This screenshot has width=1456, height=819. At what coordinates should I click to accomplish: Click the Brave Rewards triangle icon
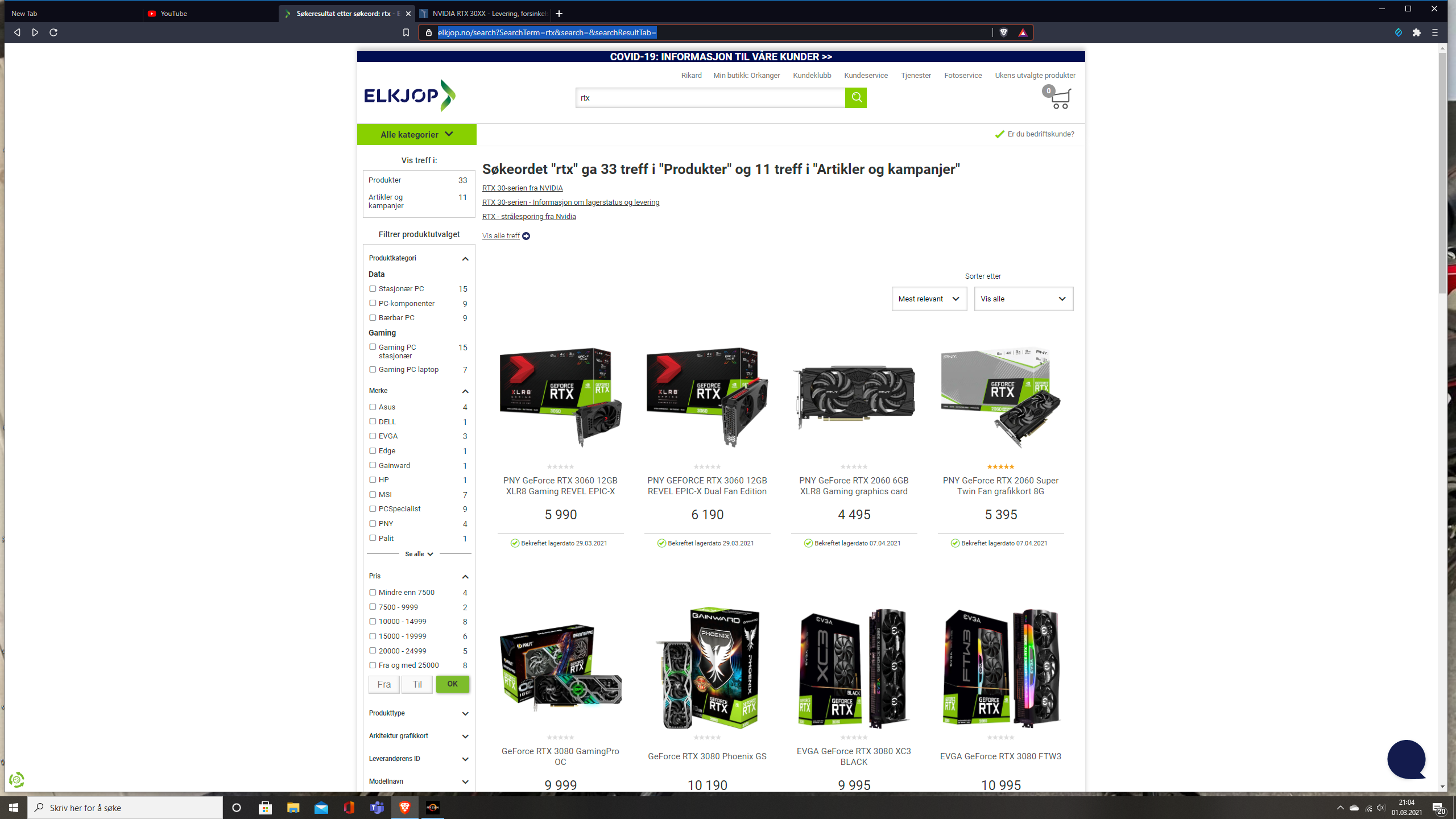pyautogui.click(x=1023, y=32)
